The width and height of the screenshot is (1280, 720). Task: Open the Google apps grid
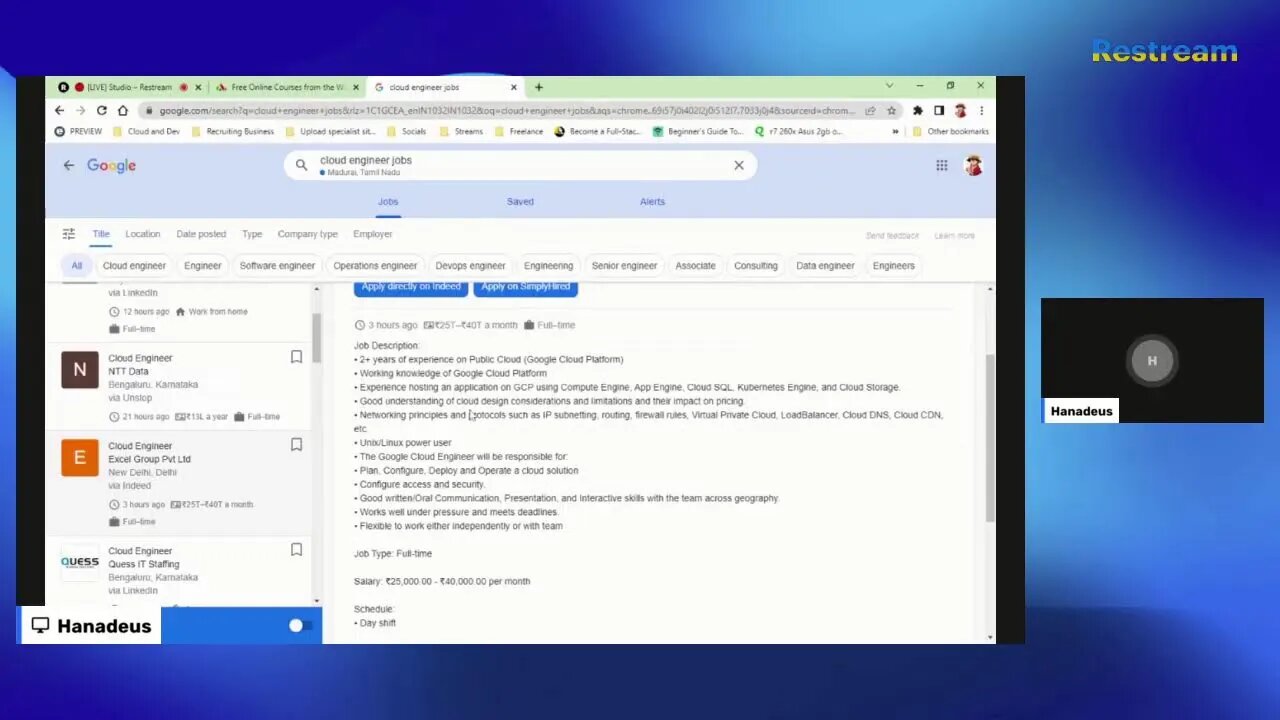click(941, 165)
